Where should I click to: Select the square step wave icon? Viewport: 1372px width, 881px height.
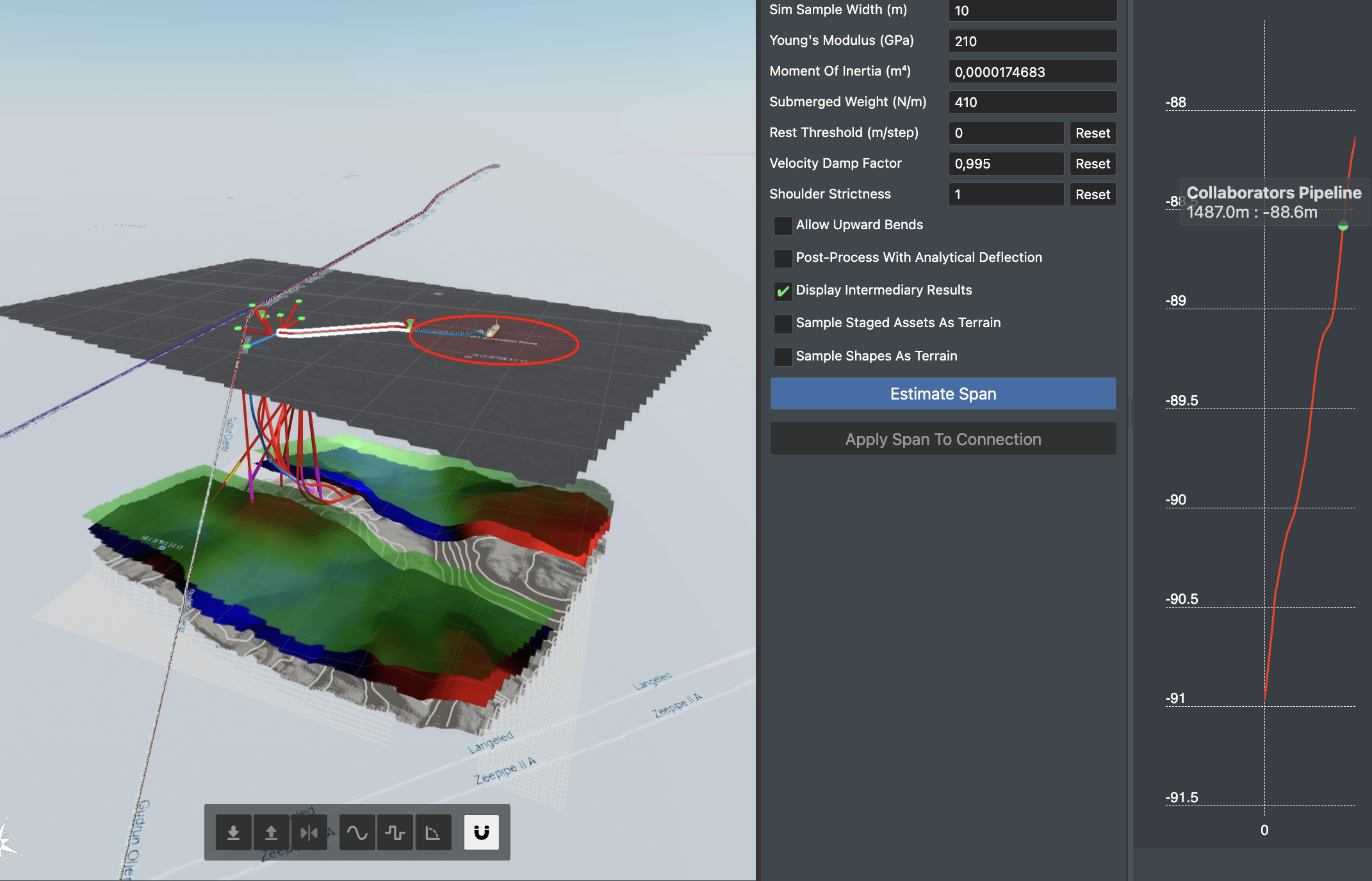395,832
